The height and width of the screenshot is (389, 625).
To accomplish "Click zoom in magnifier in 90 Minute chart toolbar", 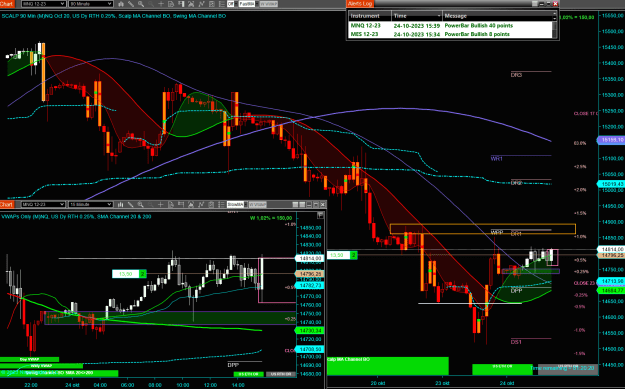I will 141,4.
